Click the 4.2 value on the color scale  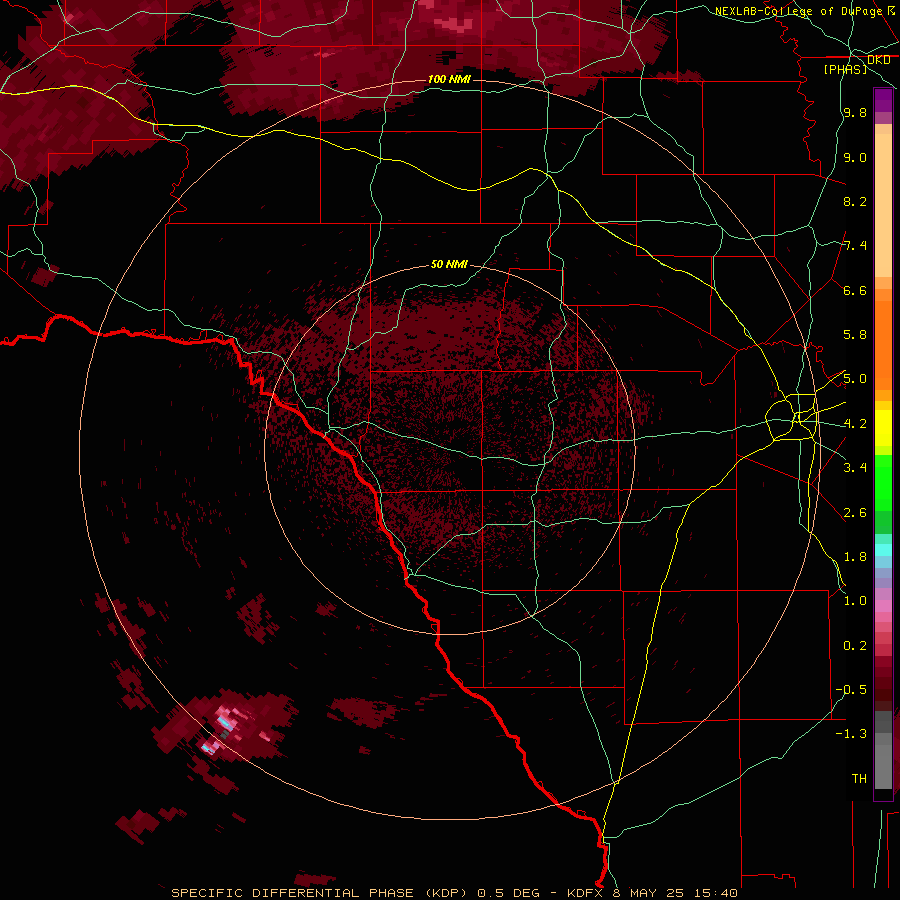coord(855,424)
